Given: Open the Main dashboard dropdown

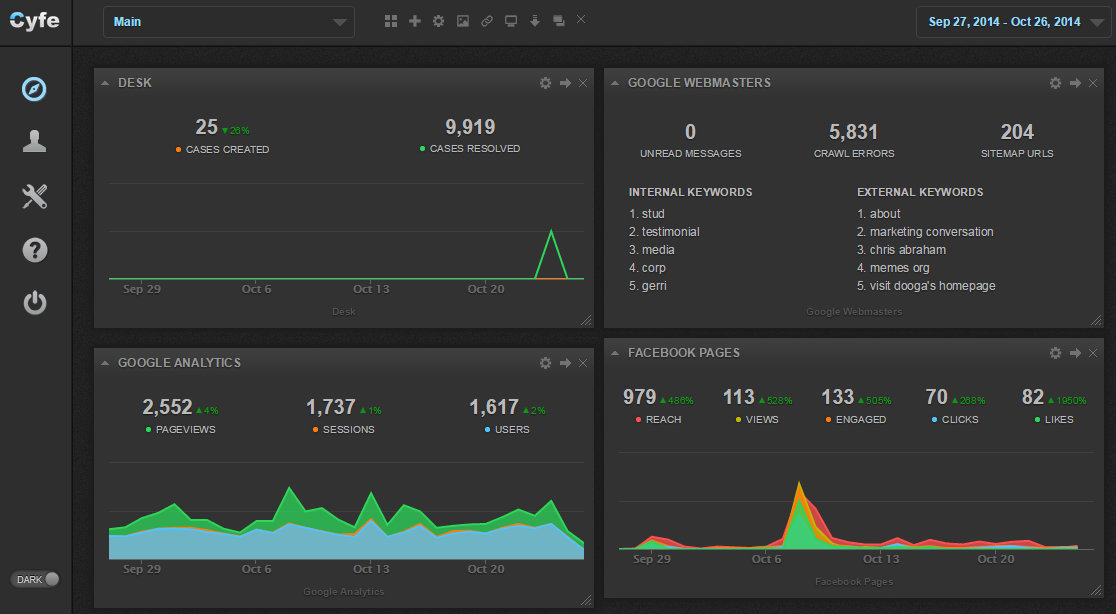Looking at the screenshot, I should 229,22.
